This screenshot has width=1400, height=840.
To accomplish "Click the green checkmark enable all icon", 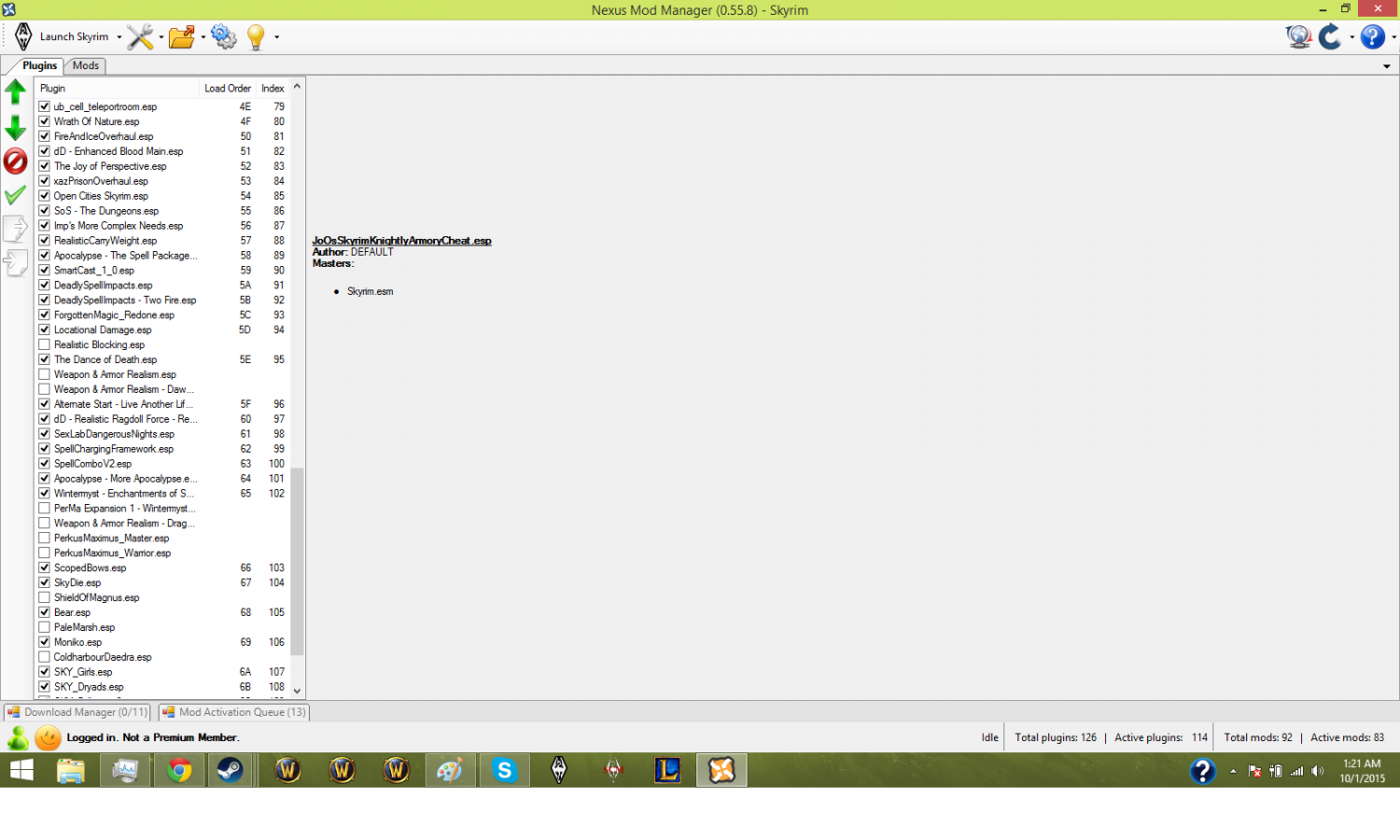I will 16,195.
